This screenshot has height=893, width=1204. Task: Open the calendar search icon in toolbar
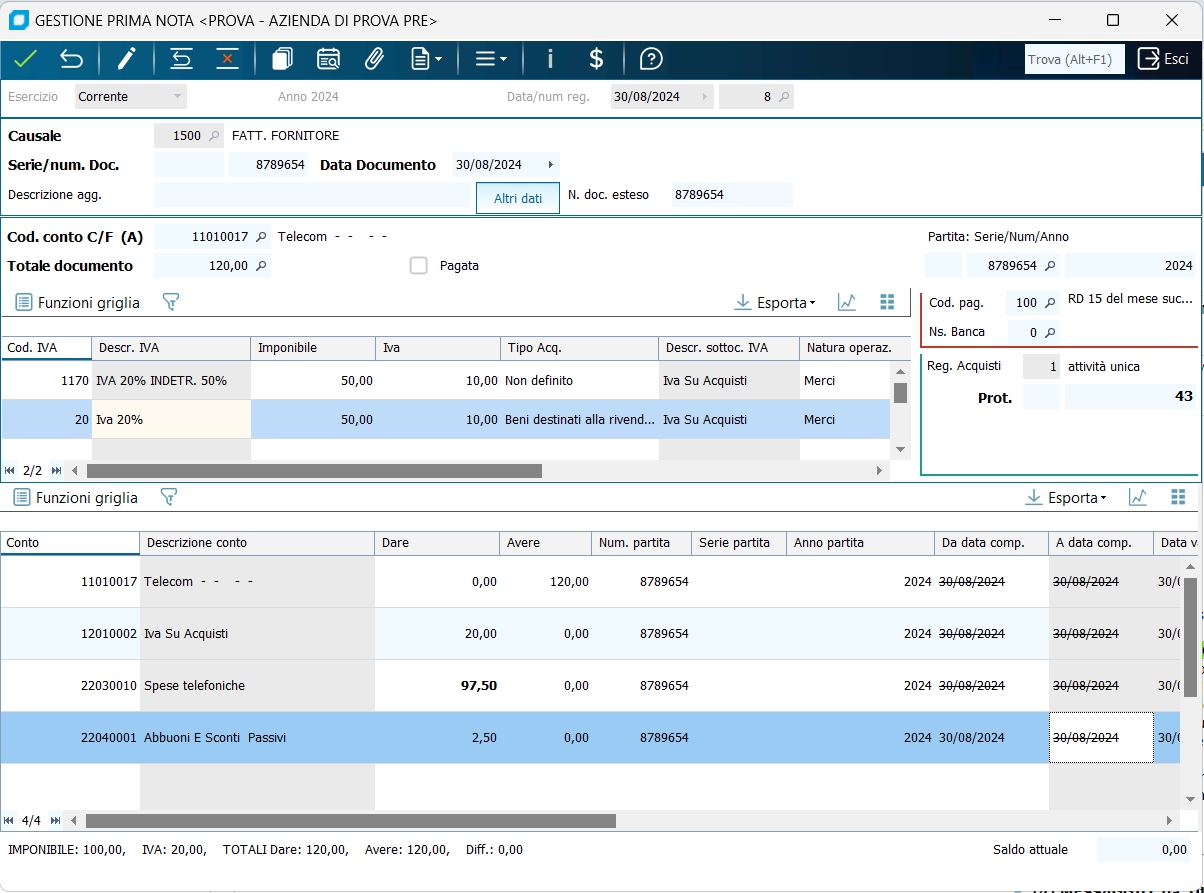pyautogui.click(x=328, y=59)
